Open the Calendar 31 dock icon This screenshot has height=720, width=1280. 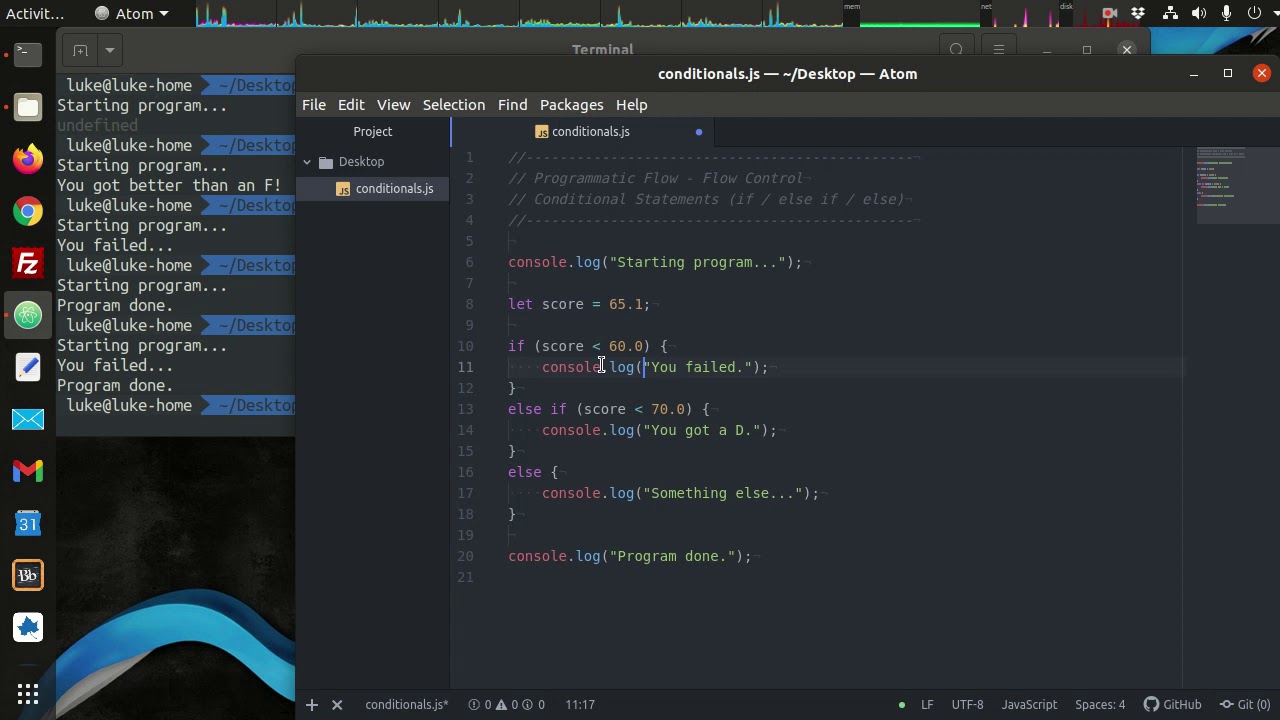click(28, 523)
